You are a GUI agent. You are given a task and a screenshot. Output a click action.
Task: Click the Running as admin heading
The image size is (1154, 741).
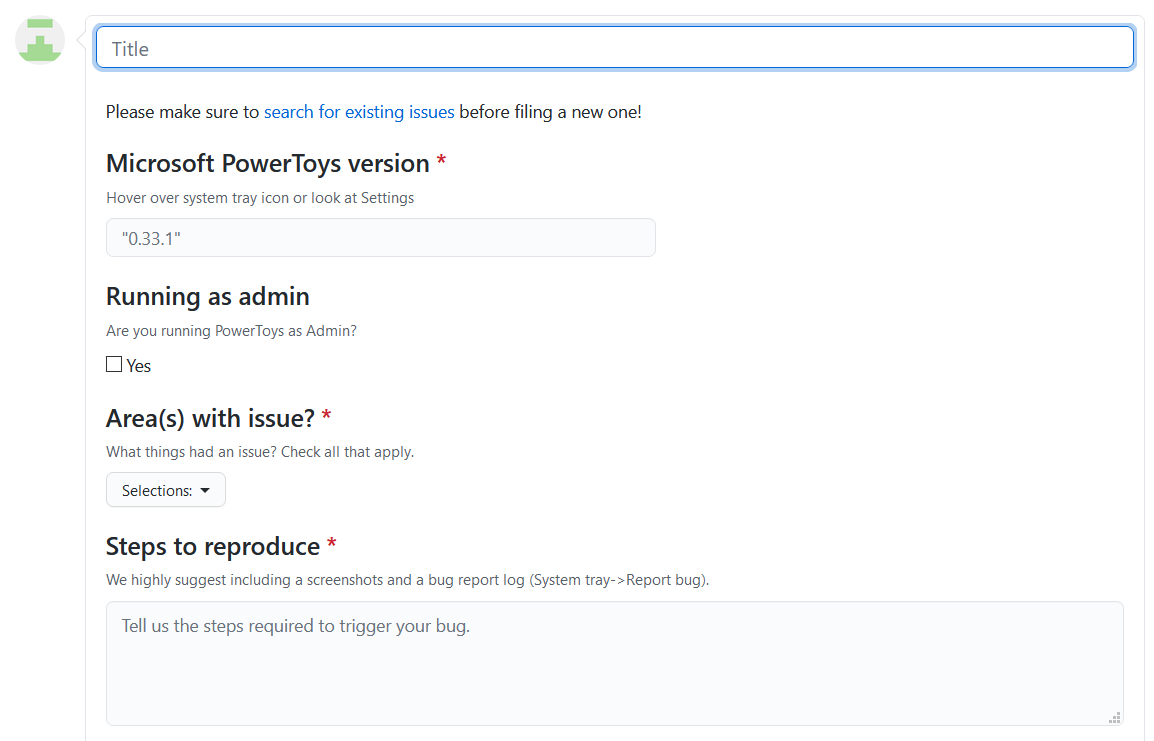208,297
